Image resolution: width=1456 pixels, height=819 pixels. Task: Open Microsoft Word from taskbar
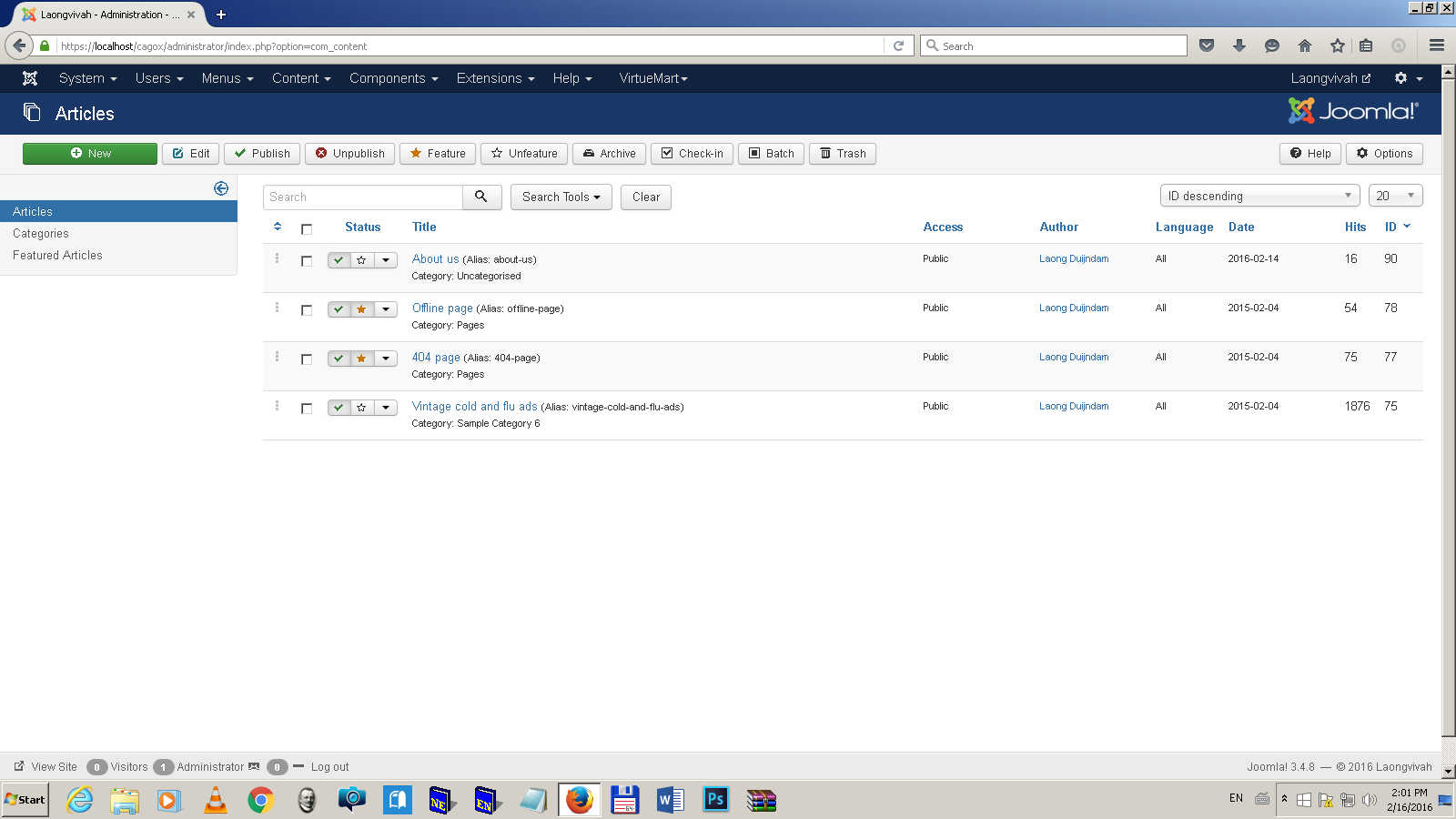coord(670,801)
